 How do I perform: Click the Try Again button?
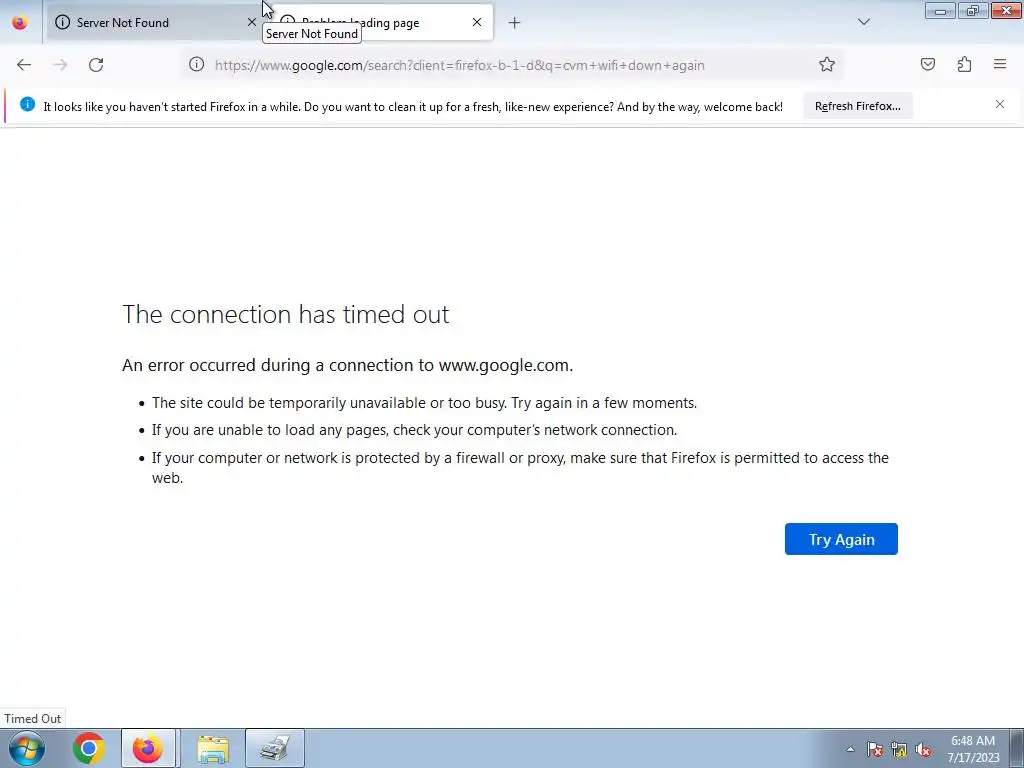pos(841,539)
